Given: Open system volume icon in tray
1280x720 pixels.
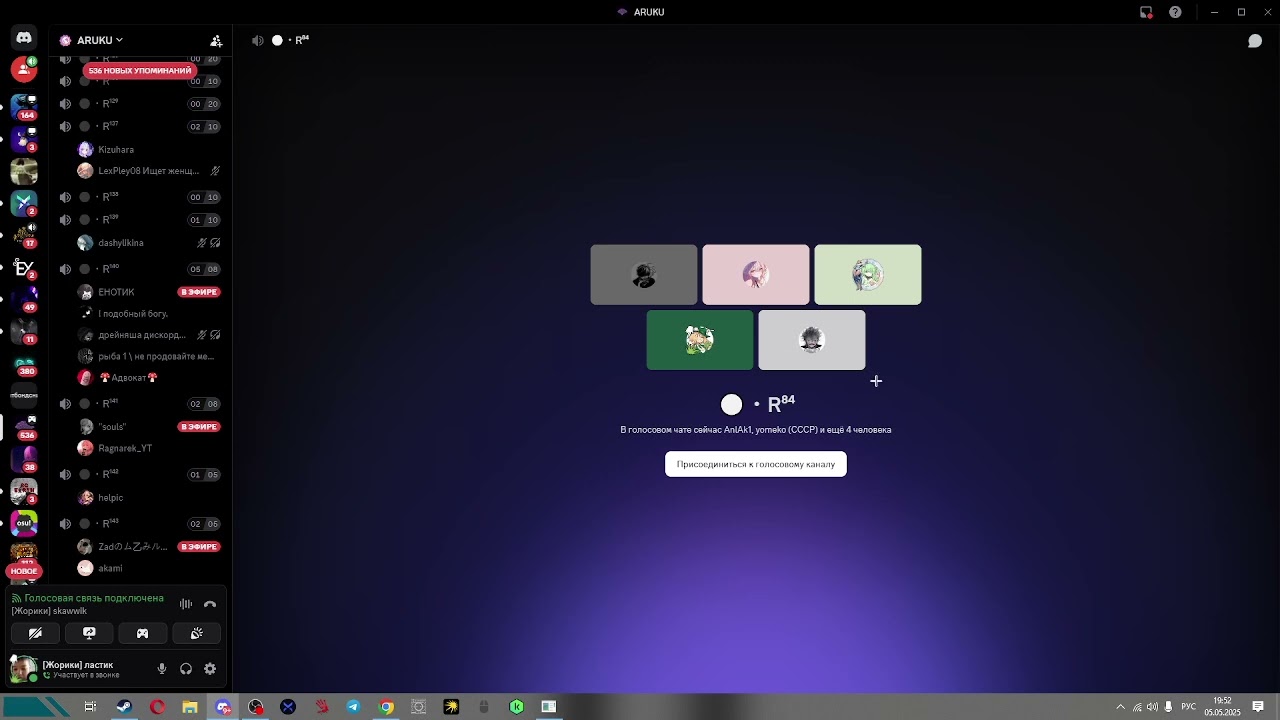Looking at the screenshot, I should coord(1152,707).
